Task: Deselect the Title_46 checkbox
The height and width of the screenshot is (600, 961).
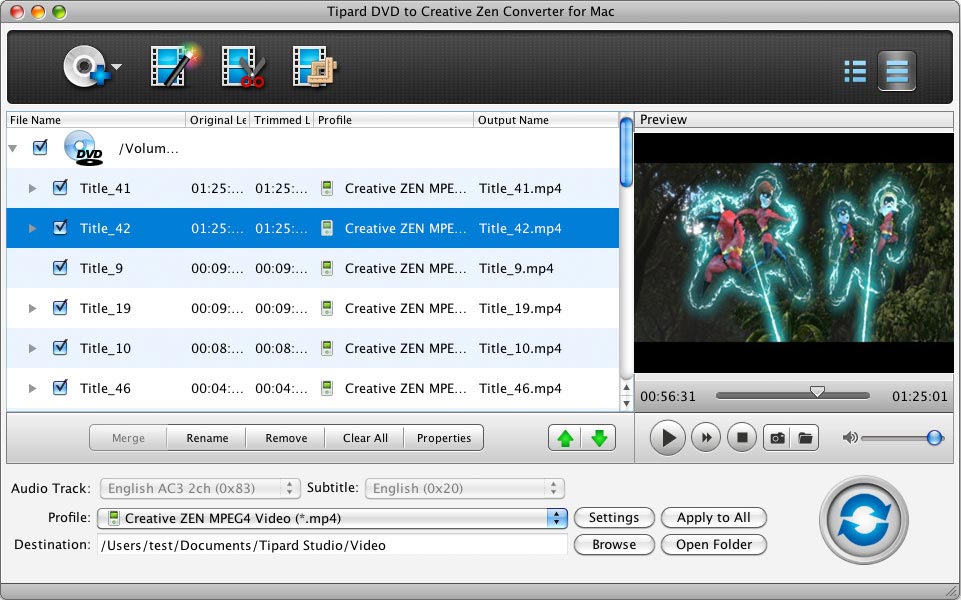Action: (62, 388)
